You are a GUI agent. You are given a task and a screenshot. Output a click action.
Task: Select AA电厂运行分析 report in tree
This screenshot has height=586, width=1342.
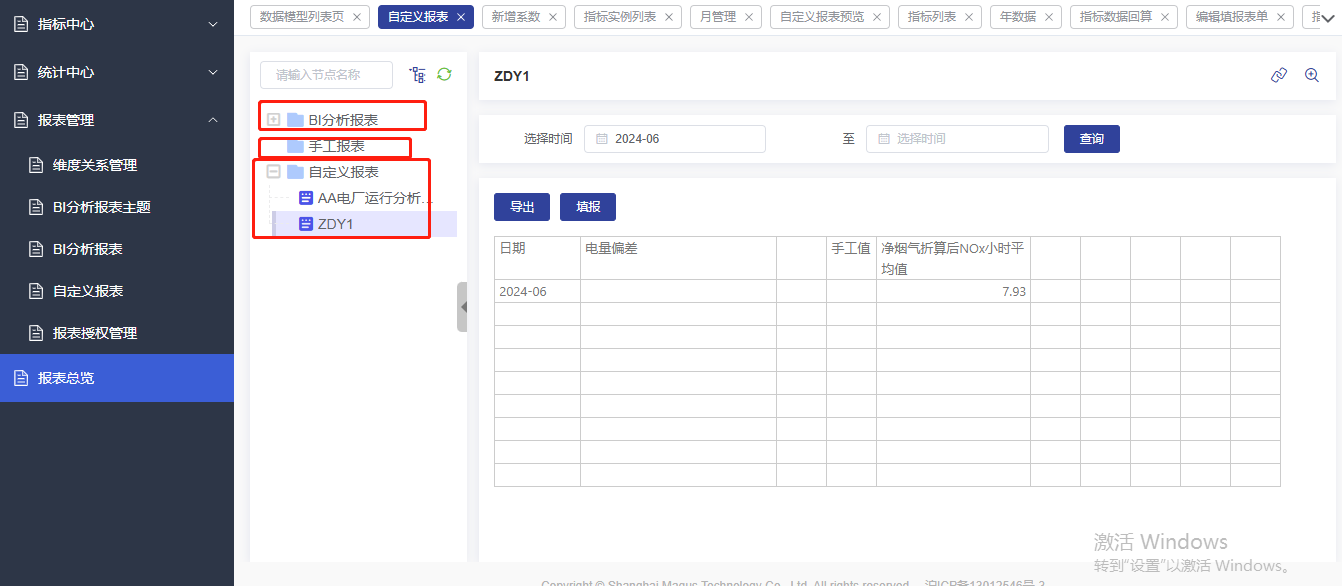click(x=375, y=198)
